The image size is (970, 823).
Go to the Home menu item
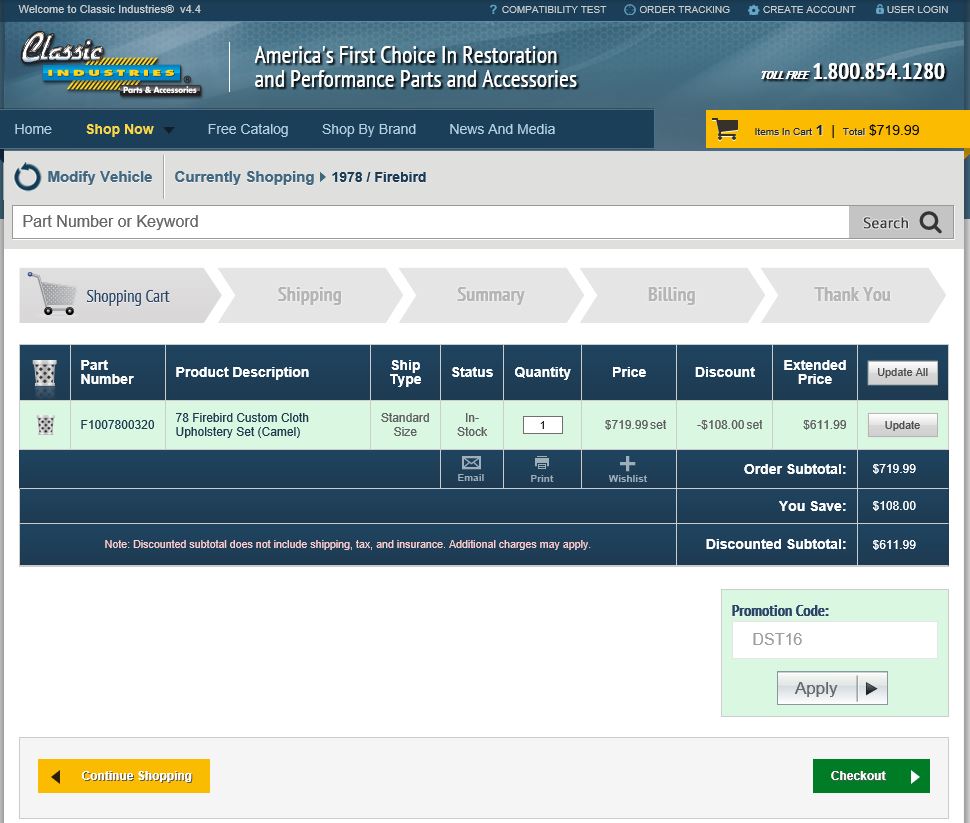pos(33,129)
